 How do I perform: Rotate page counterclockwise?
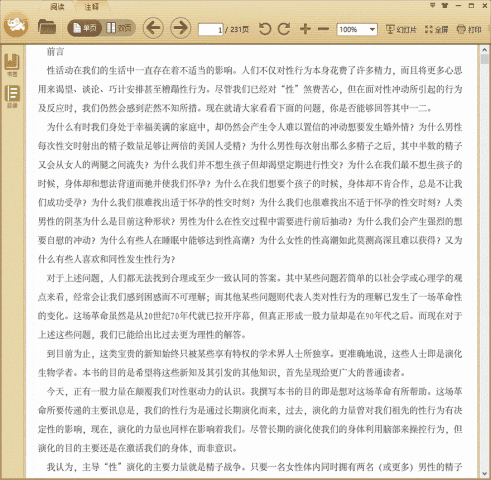coord(265,29)
